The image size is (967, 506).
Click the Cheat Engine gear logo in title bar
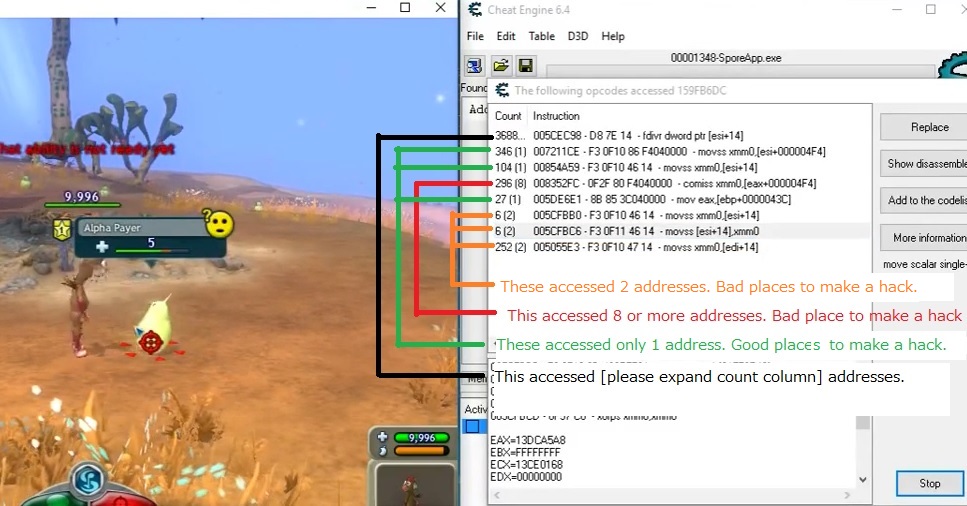472,10
